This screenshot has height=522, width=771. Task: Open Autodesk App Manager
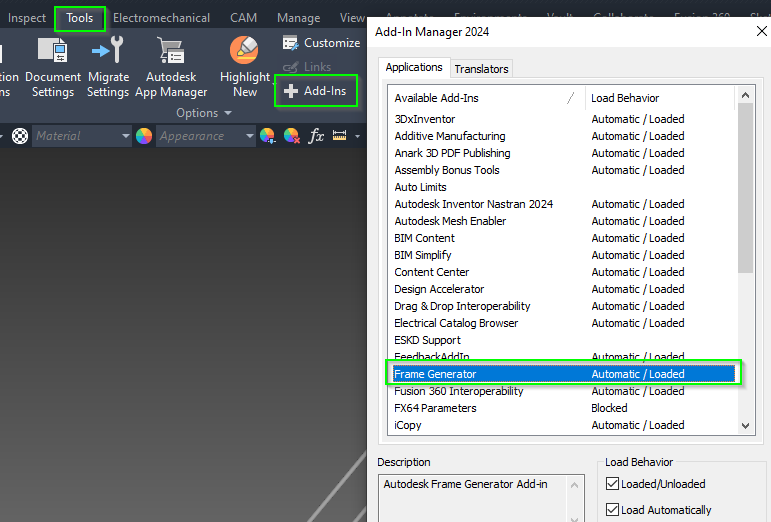coord(171,68)
